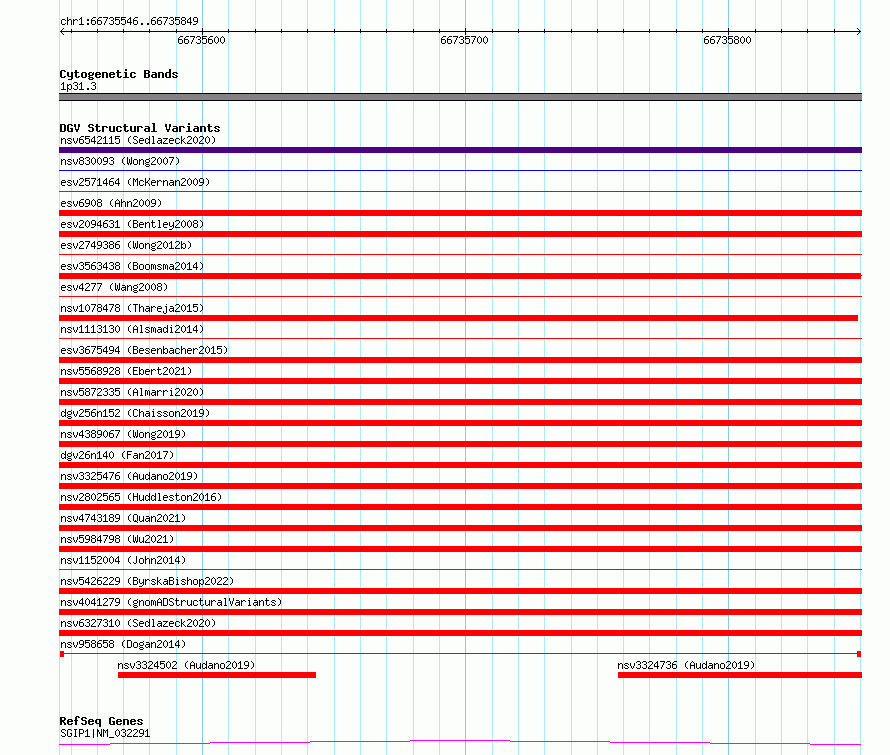Click nsv5872335 (Almarri2020) label

[x=132, y=392]
